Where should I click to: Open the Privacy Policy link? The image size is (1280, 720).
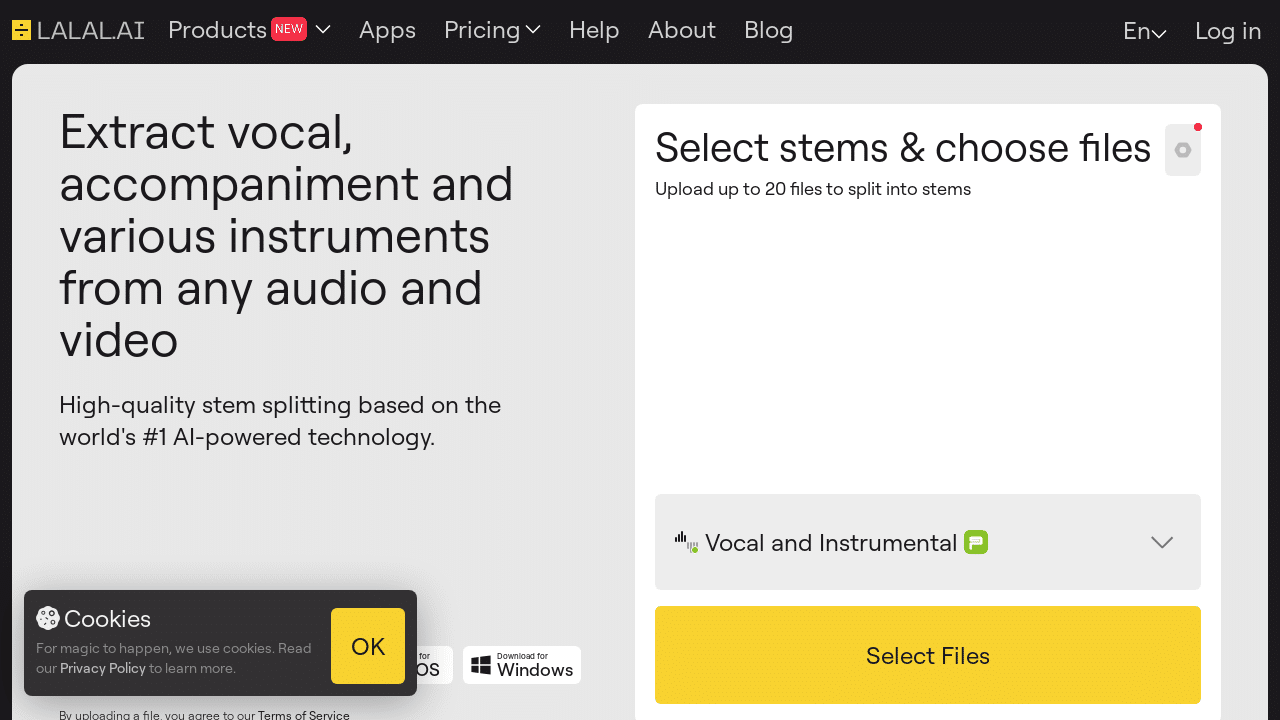coord(103,668)
